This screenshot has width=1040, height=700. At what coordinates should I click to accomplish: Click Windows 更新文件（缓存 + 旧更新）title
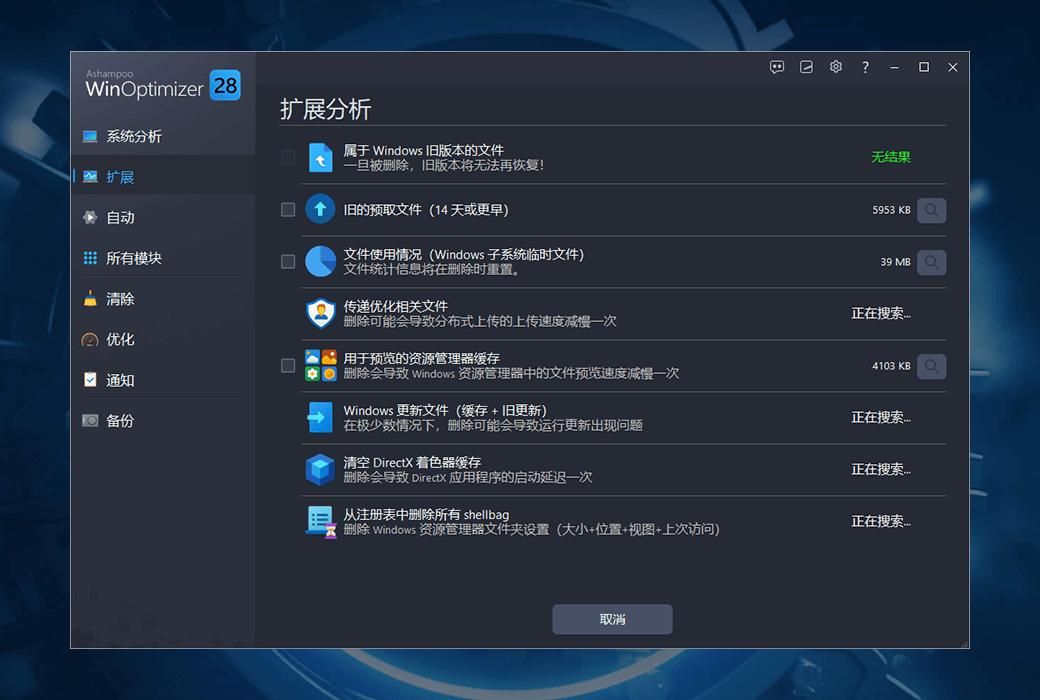point(445,410)
